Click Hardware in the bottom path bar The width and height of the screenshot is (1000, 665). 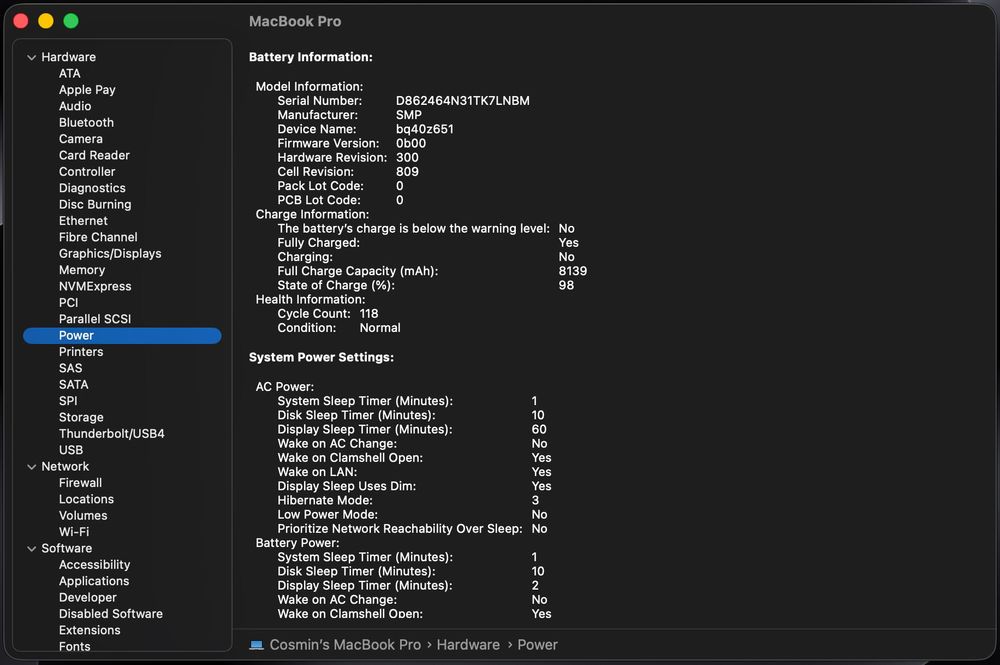pos(468,645)
